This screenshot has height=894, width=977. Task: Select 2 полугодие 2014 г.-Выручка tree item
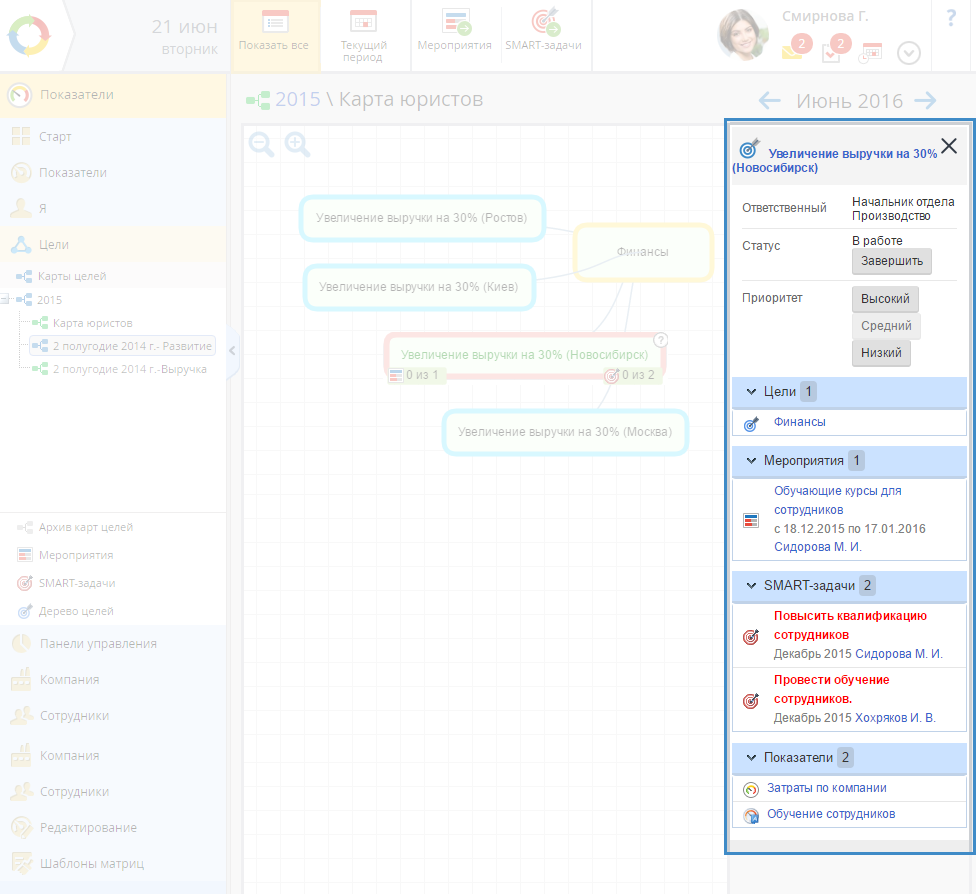click(130, 369)
